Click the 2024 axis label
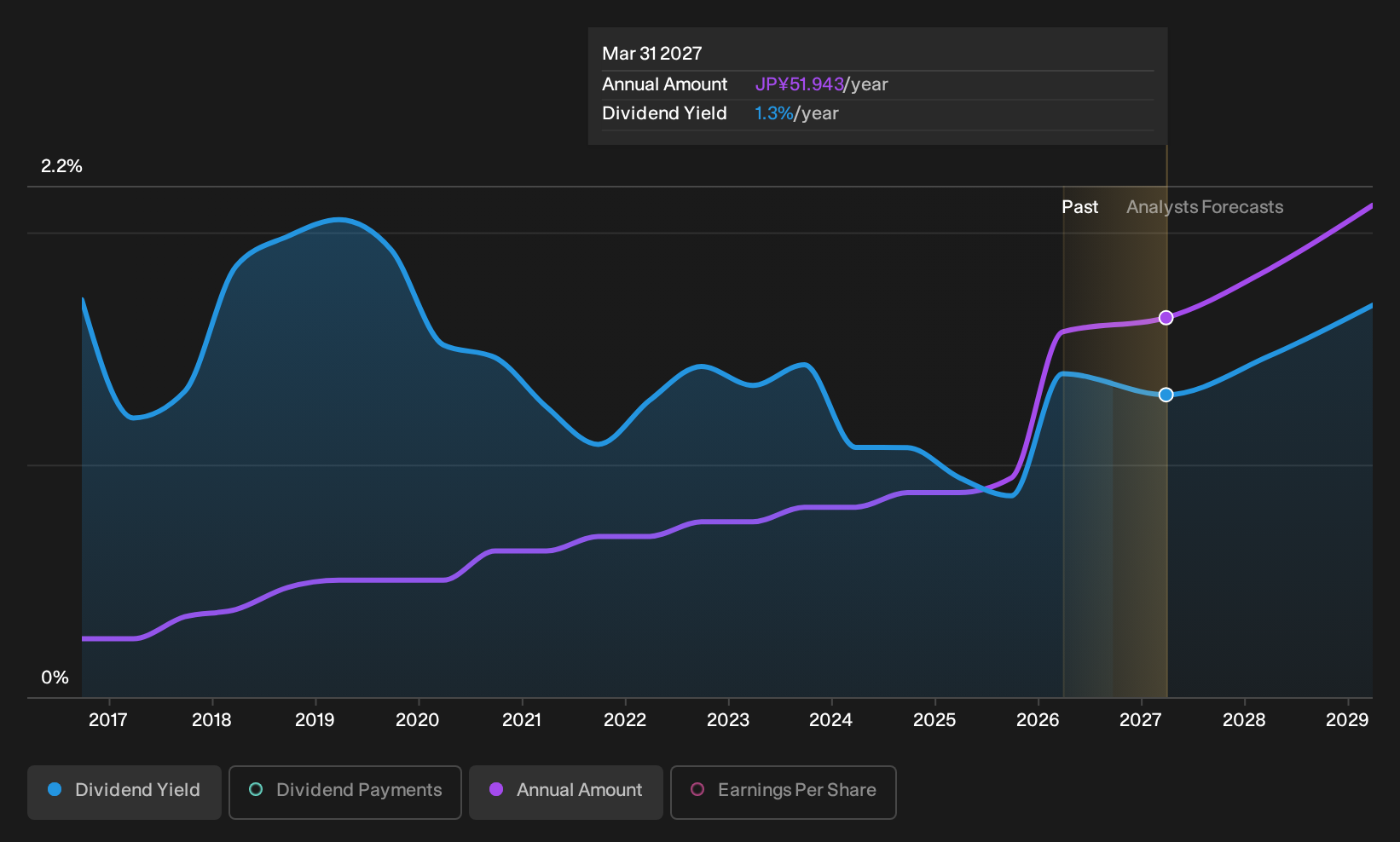This screenshot has width=1400, height=842. coord(830,720)
